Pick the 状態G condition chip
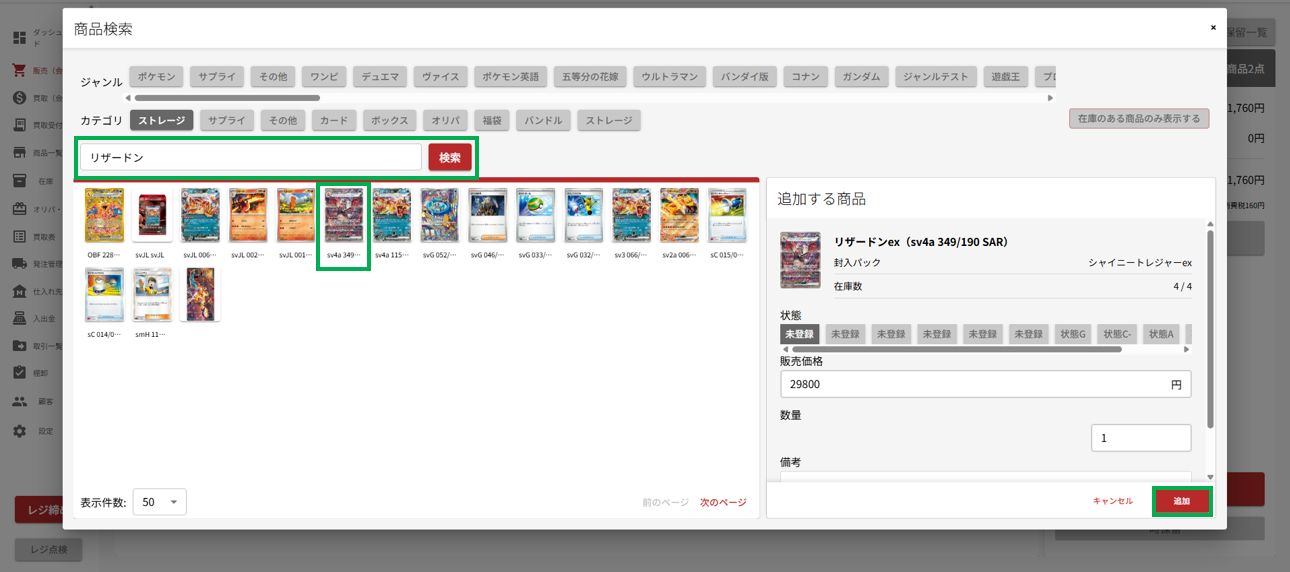 (x=1072, y=334)
